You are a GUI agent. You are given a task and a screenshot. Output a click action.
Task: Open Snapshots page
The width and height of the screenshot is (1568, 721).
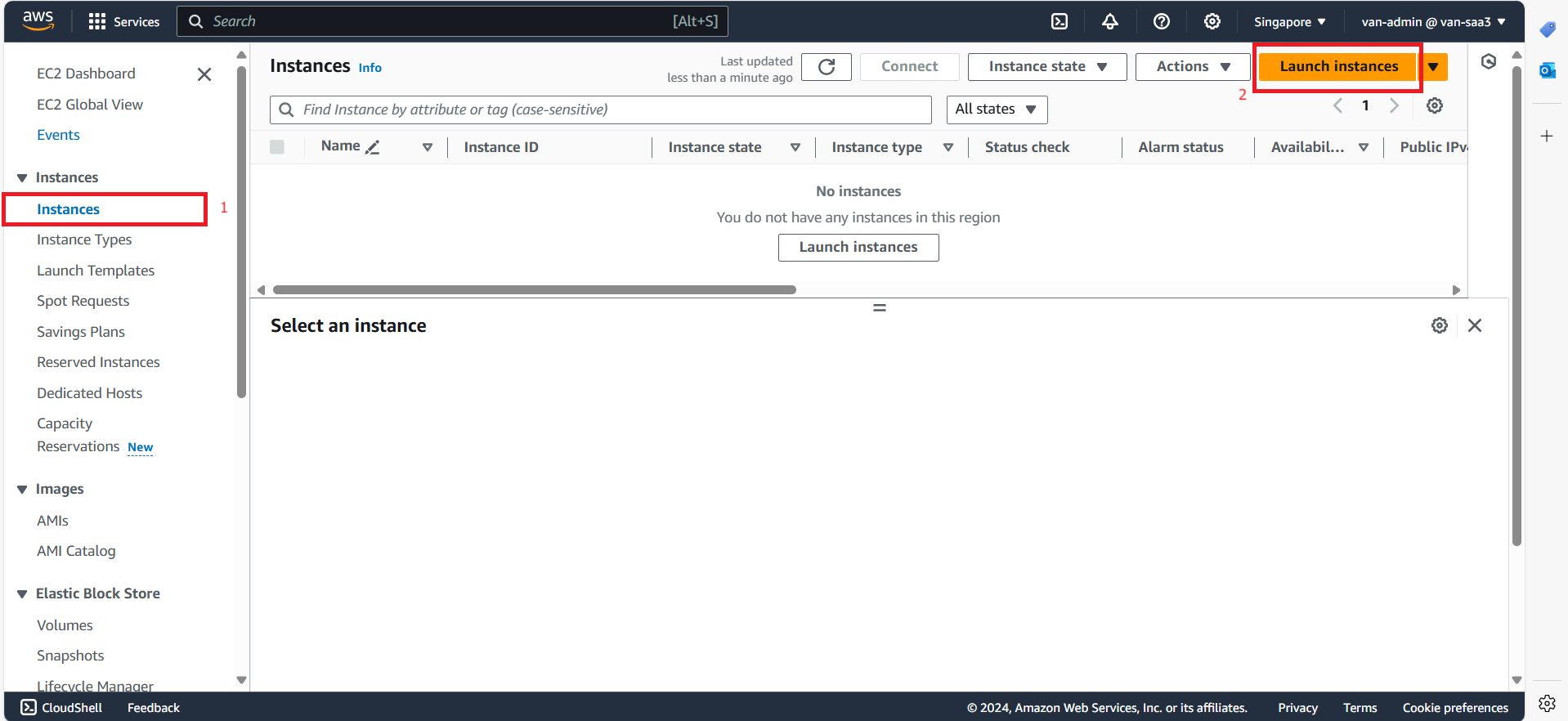pos(70,656)
